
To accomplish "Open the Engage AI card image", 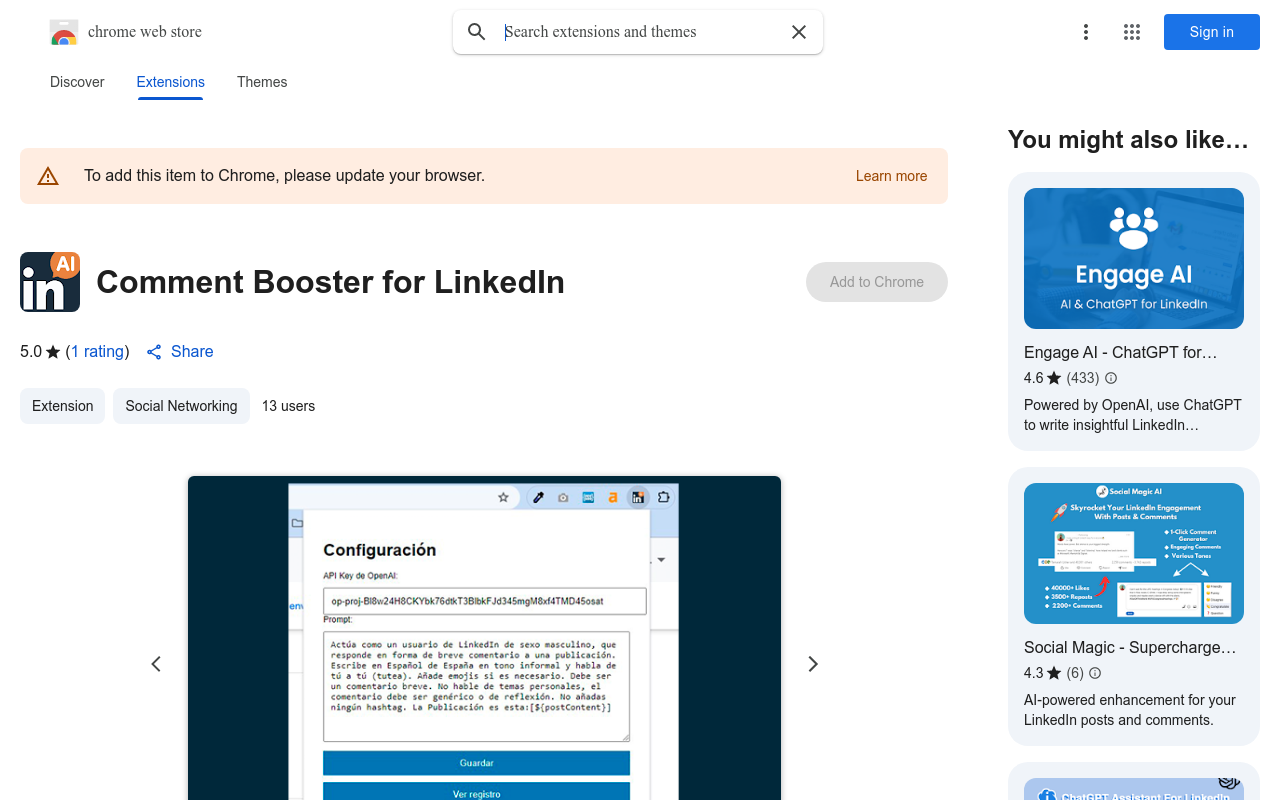I will [1134, 258].
